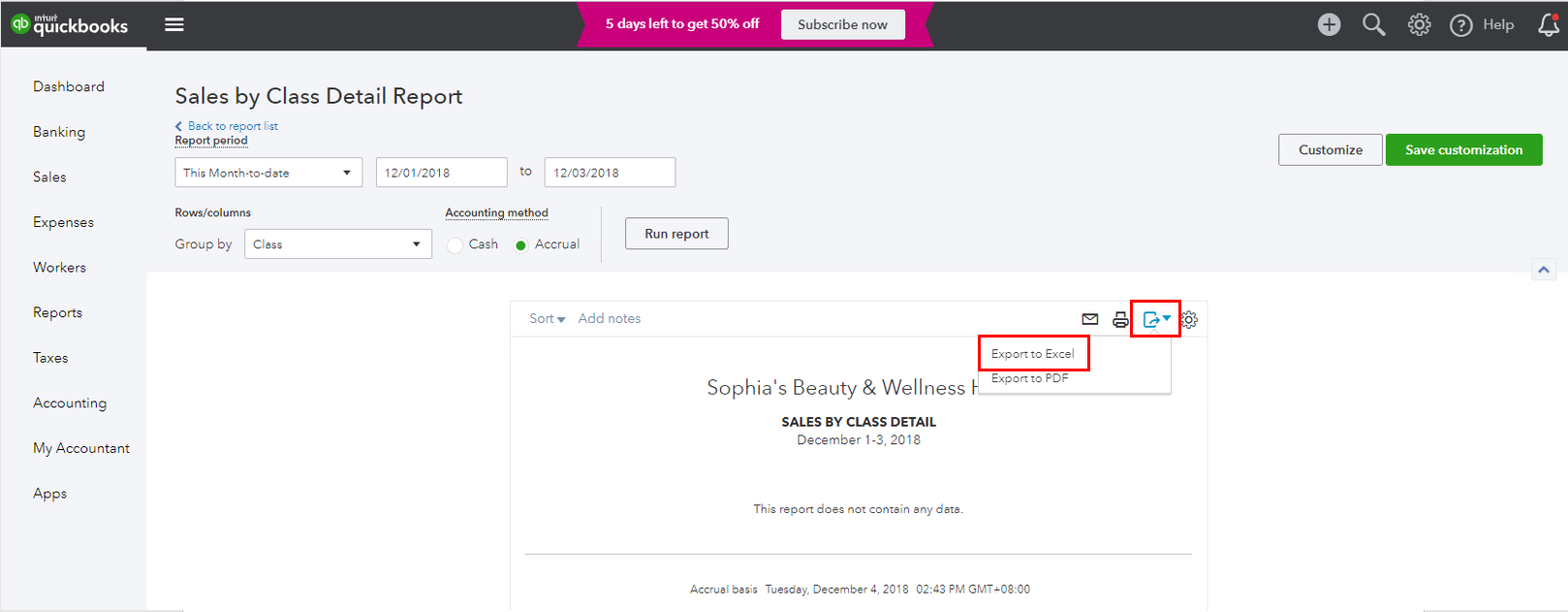Click the Run report button
This screenshot has width=1568, height=612.
[x=676, y=234]
